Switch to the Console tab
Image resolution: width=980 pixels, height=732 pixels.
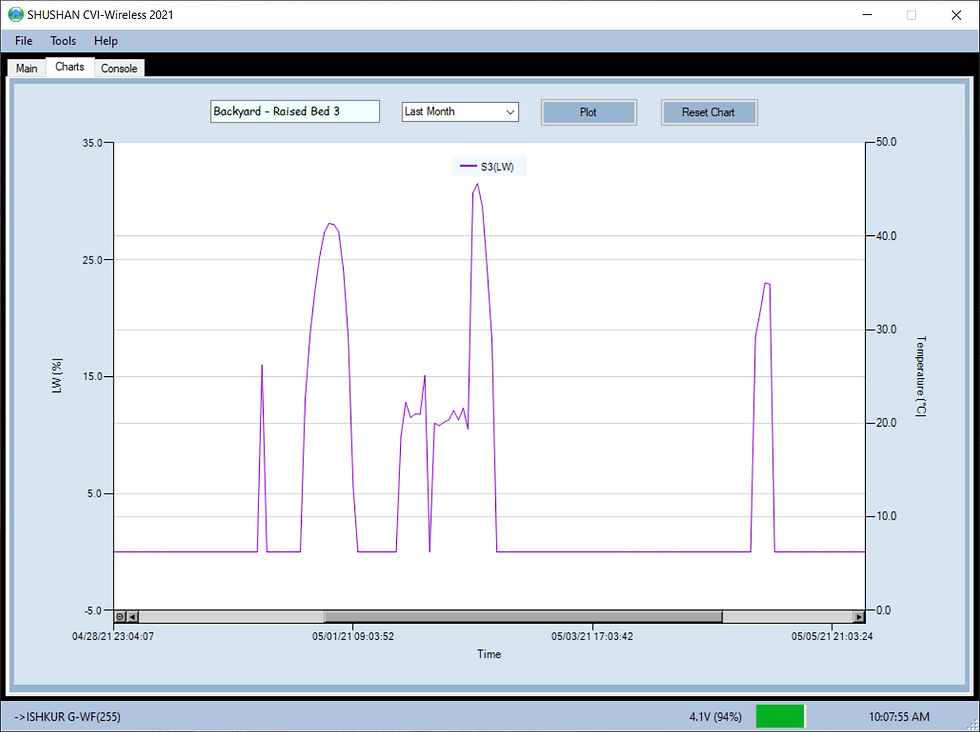(x=119, y=68)
